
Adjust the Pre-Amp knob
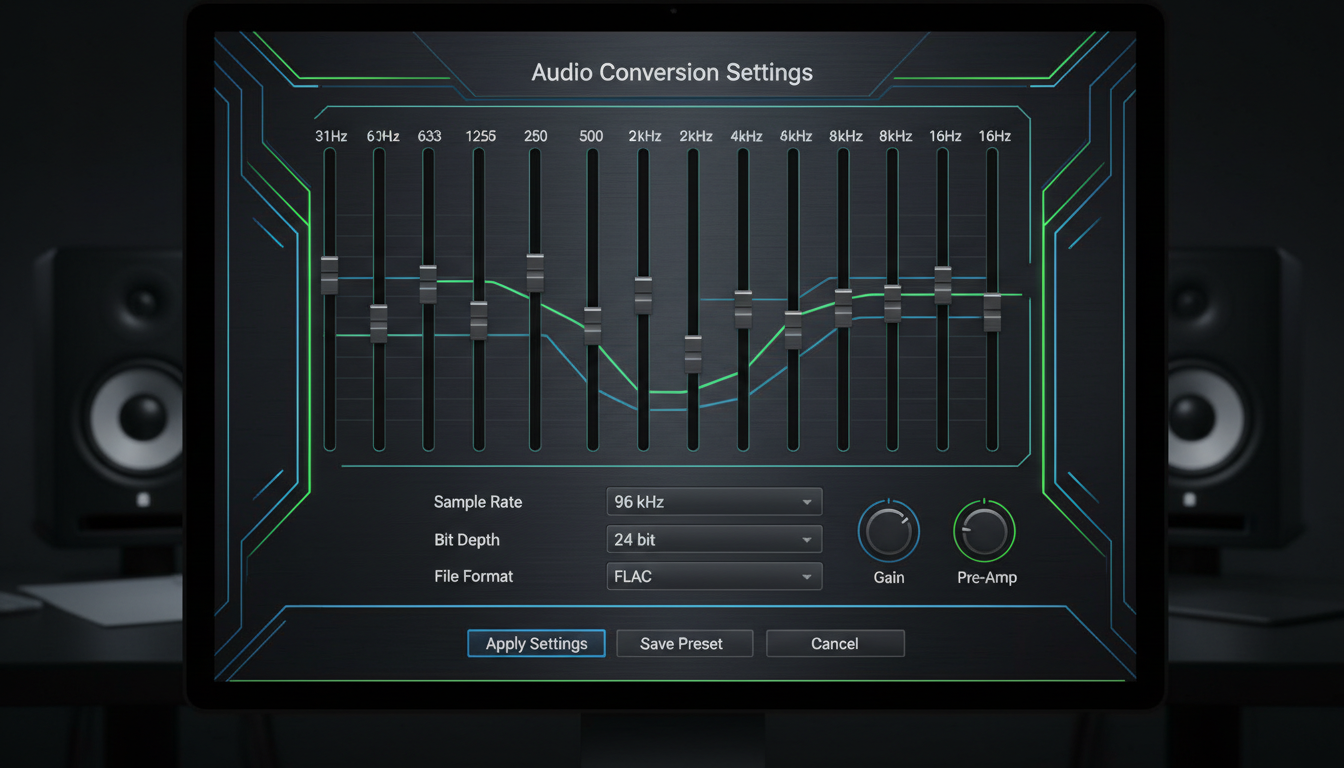(985, 533)
